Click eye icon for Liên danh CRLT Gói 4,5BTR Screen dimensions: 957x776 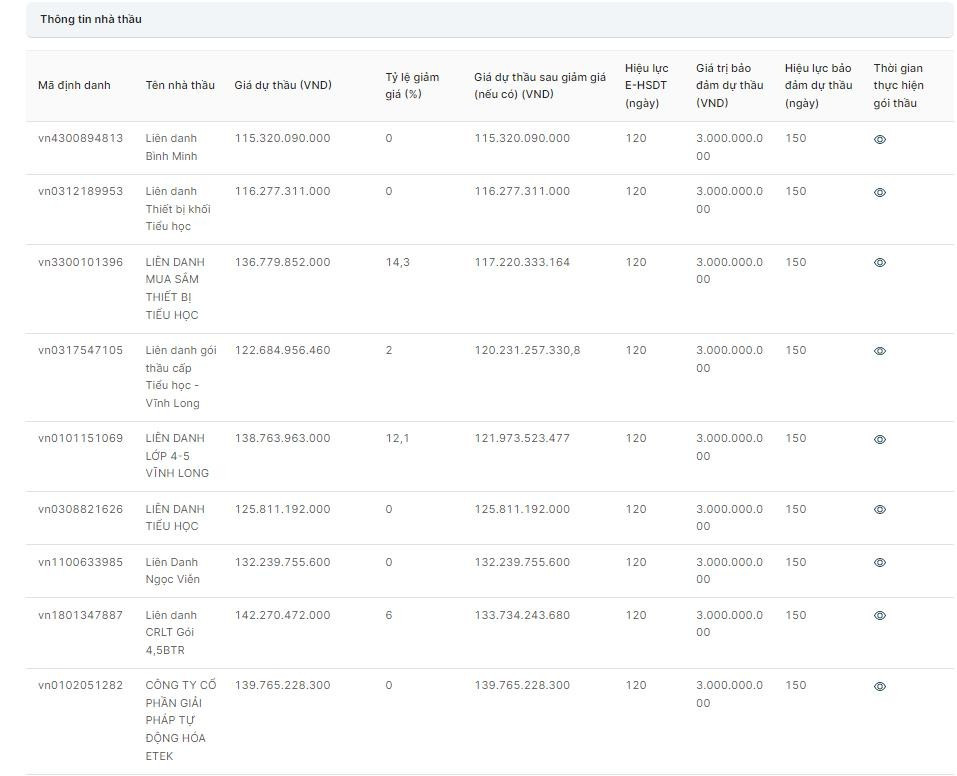pyautogui.click(x=880, y=616)
